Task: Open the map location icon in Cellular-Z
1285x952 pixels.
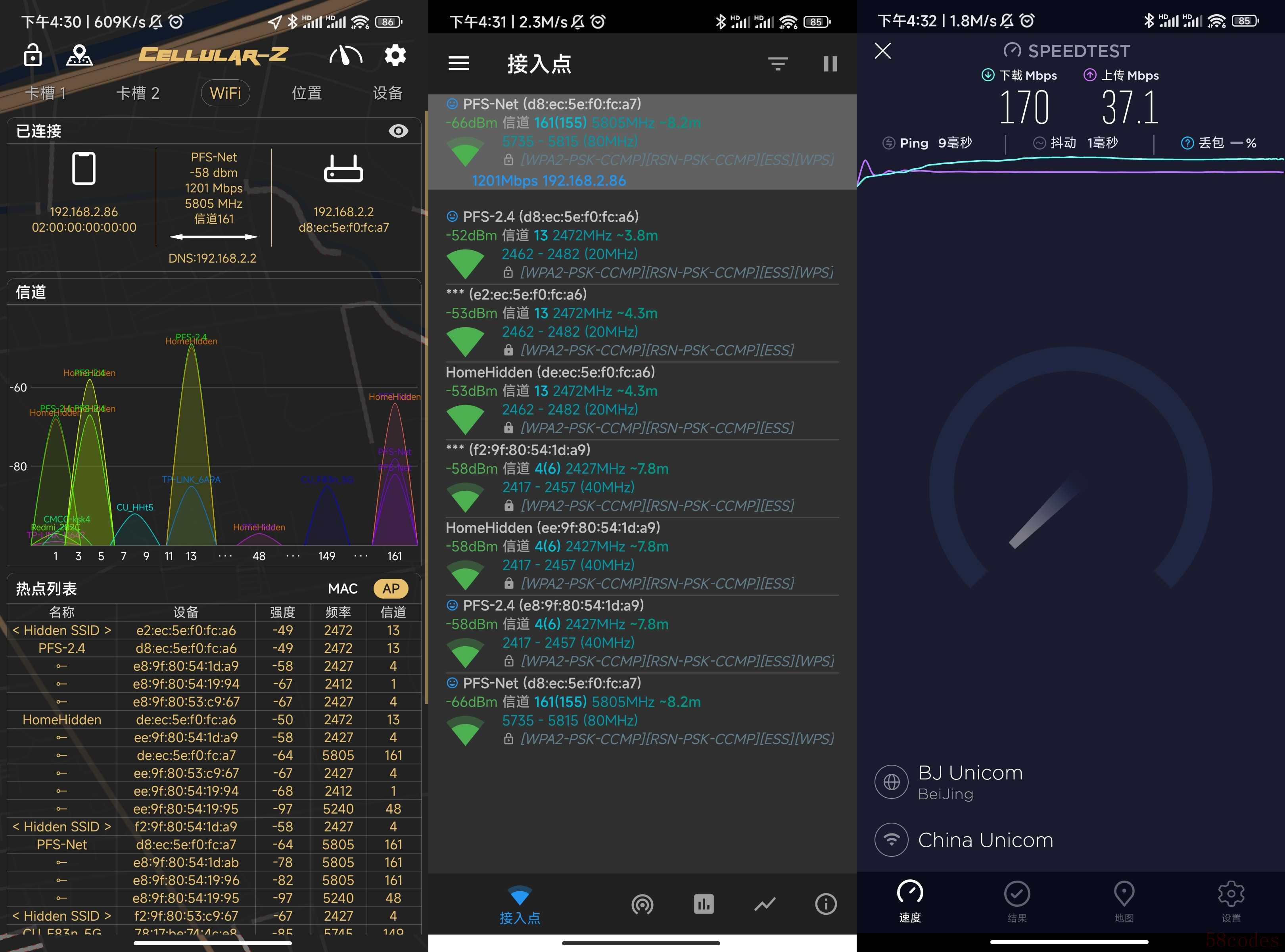Action: [80, 55]
